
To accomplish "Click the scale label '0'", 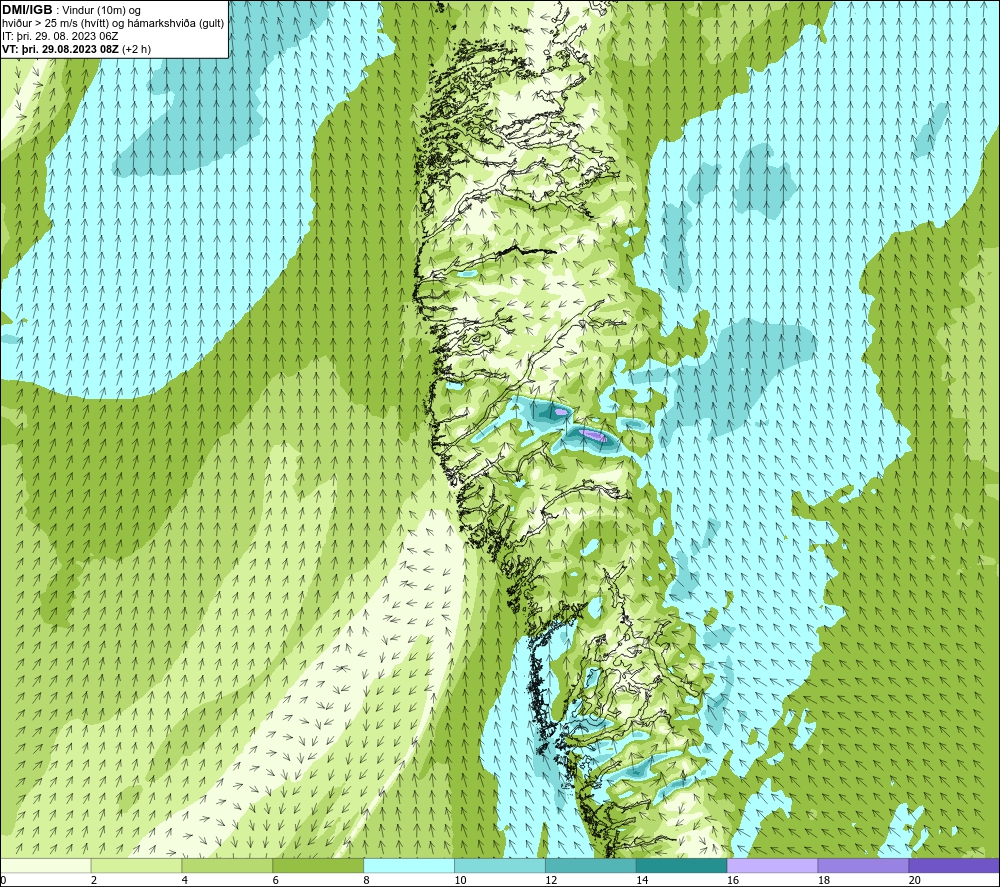I will pos(3,880).
